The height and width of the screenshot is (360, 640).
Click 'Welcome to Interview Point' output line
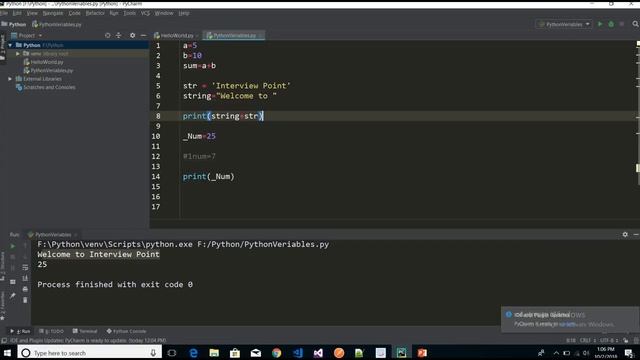coord(98,254)
